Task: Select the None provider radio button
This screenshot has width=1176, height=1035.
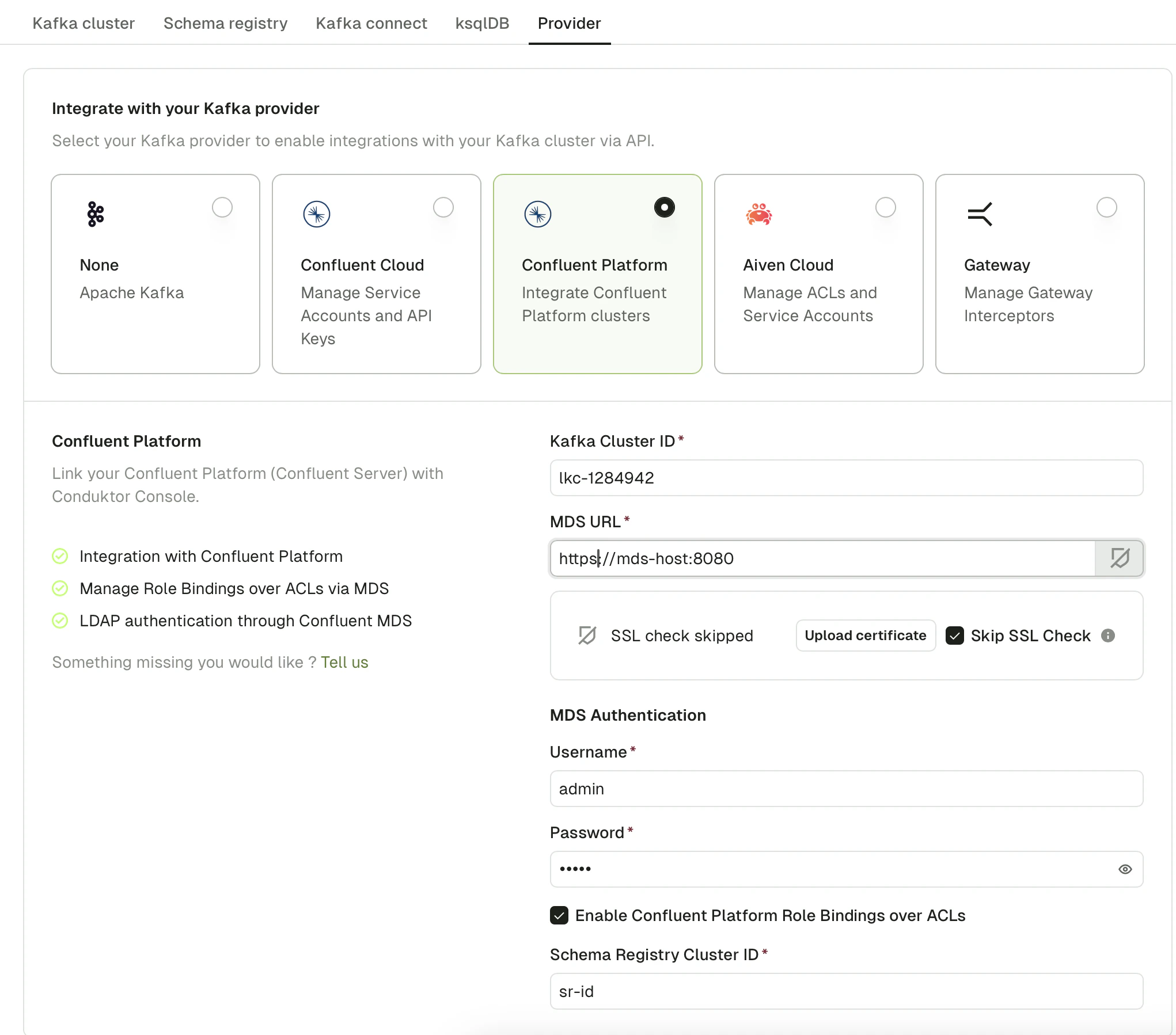Action: click(222, 207)
